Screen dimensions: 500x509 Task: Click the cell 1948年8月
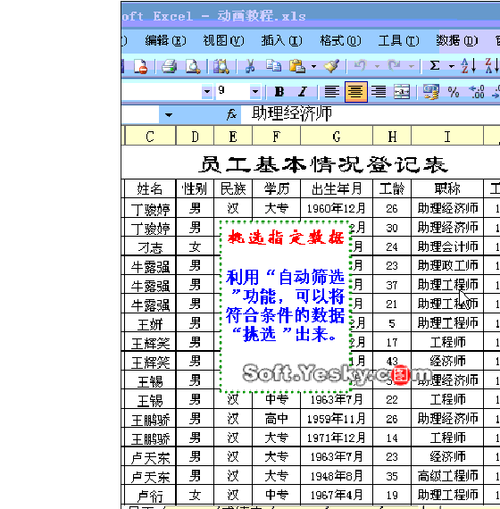tap(336, 476)
